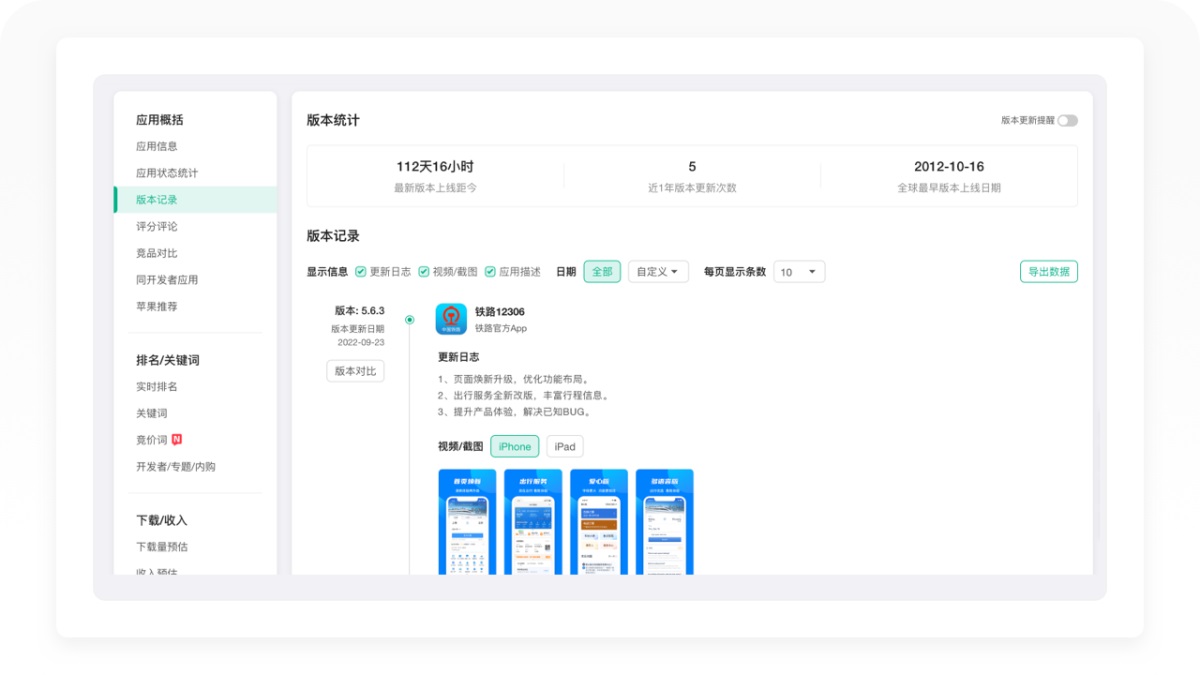Click the red N badge beside 竞价词
Viewport: 1200px width, 675px height.
tap(177, 439)
